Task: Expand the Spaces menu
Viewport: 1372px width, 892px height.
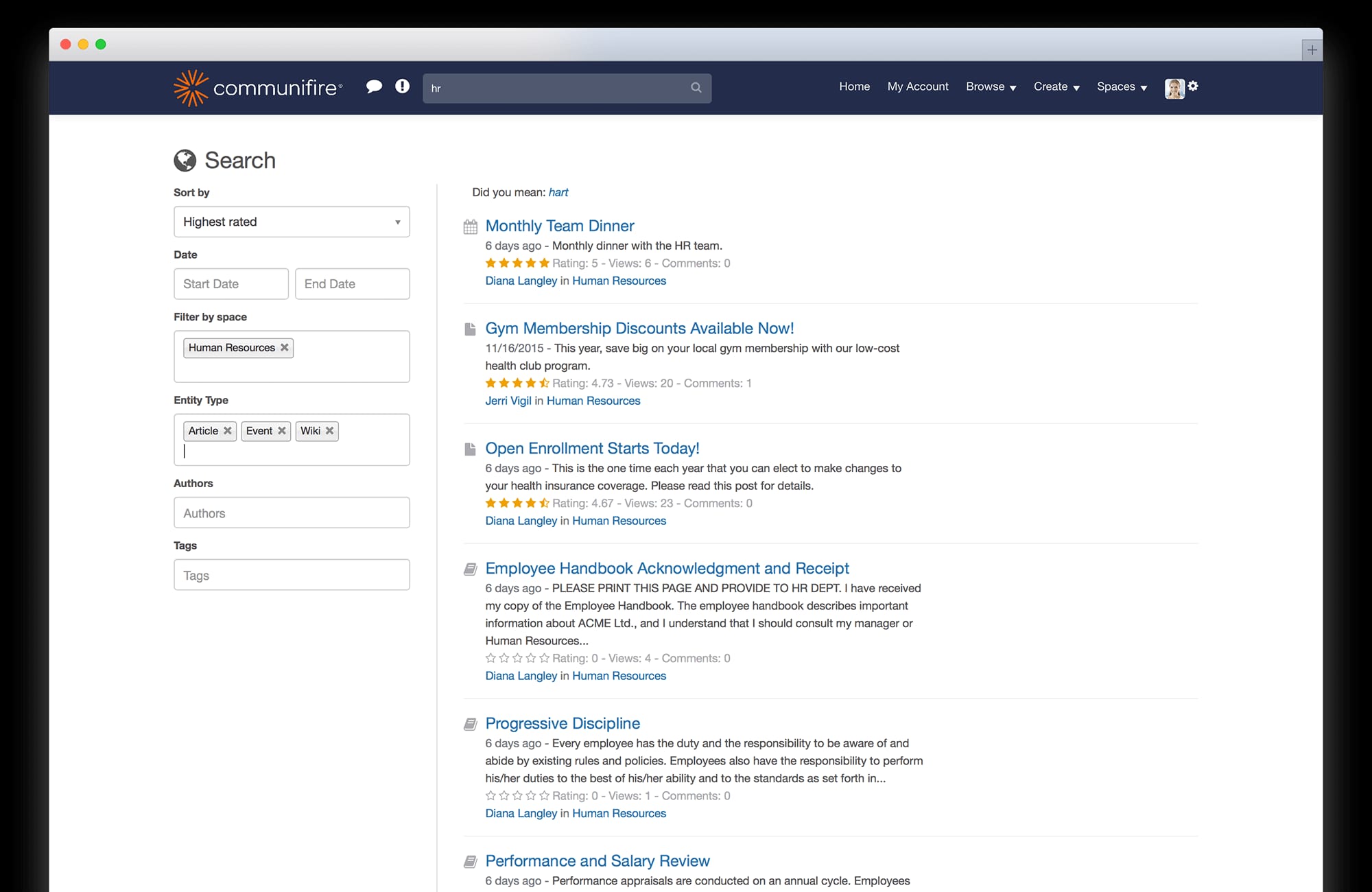Action: [1121, 86]
